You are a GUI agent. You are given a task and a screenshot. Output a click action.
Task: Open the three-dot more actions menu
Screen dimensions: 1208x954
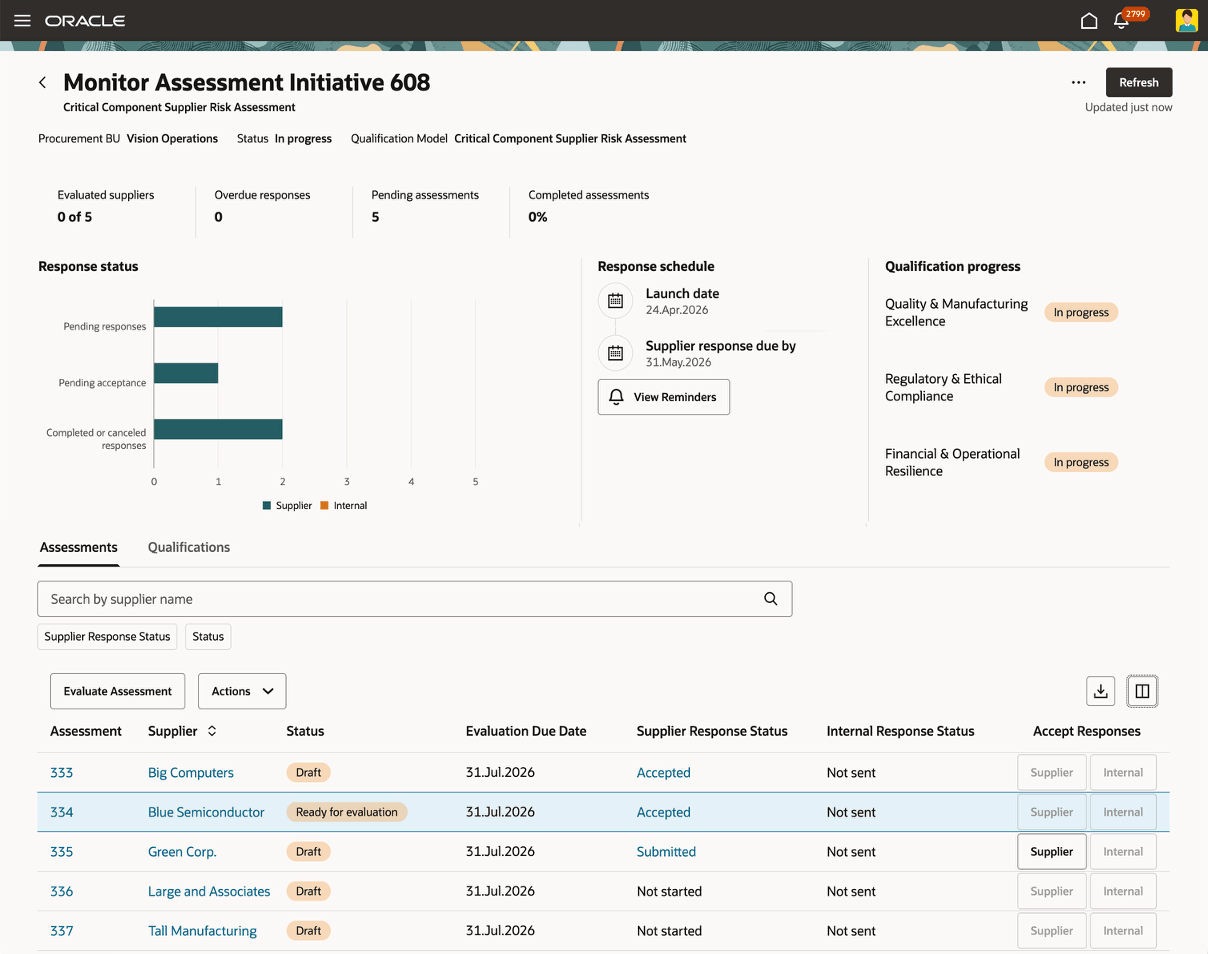(x=1078, y=83)
